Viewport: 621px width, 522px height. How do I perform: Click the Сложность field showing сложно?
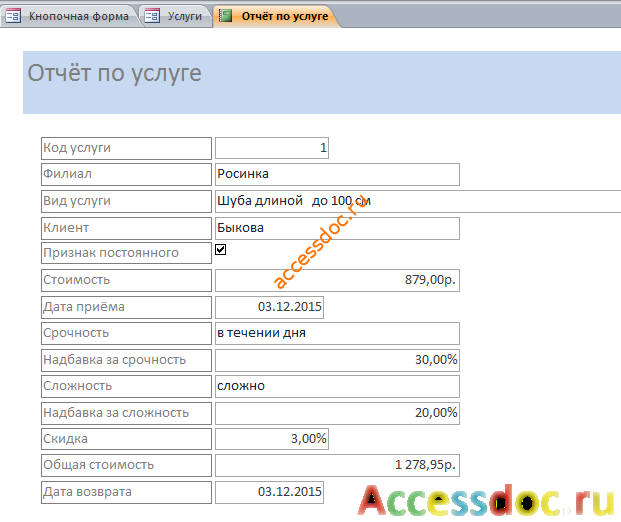(x=337, y=387)
